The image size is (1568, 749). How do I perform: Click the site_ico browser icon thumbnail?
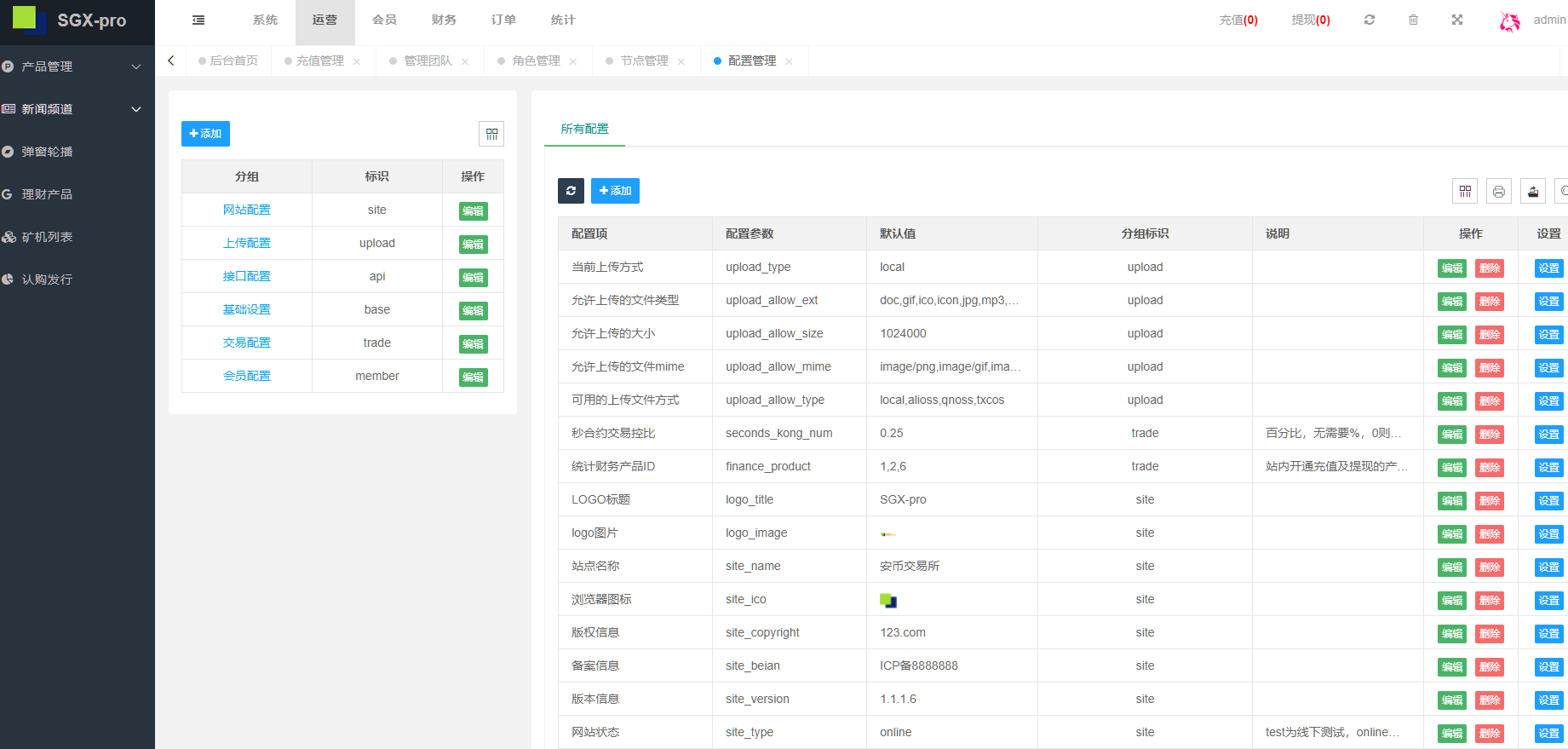coord(888,601)
